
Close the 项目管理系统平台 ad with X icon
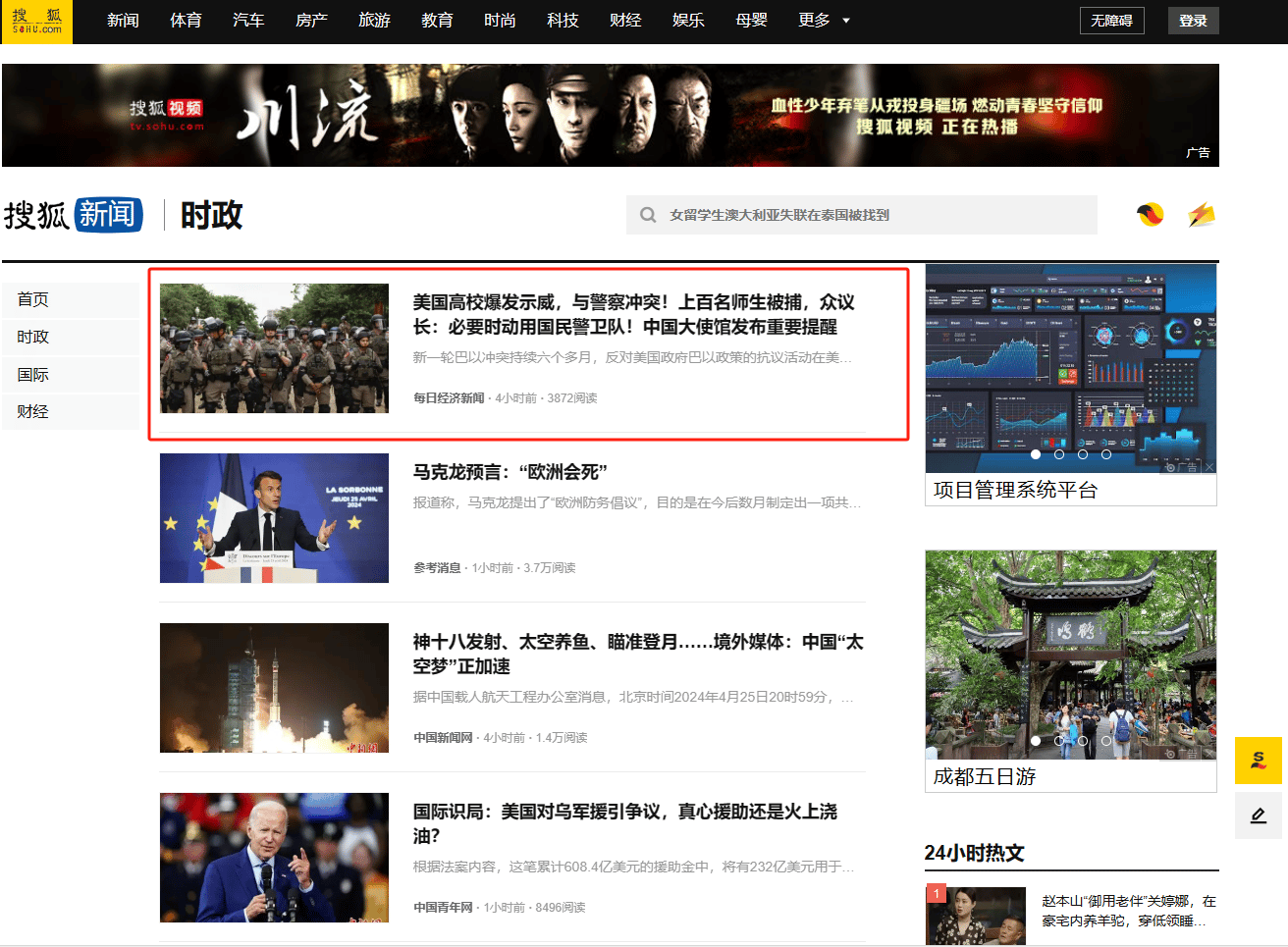(1209, 467)
